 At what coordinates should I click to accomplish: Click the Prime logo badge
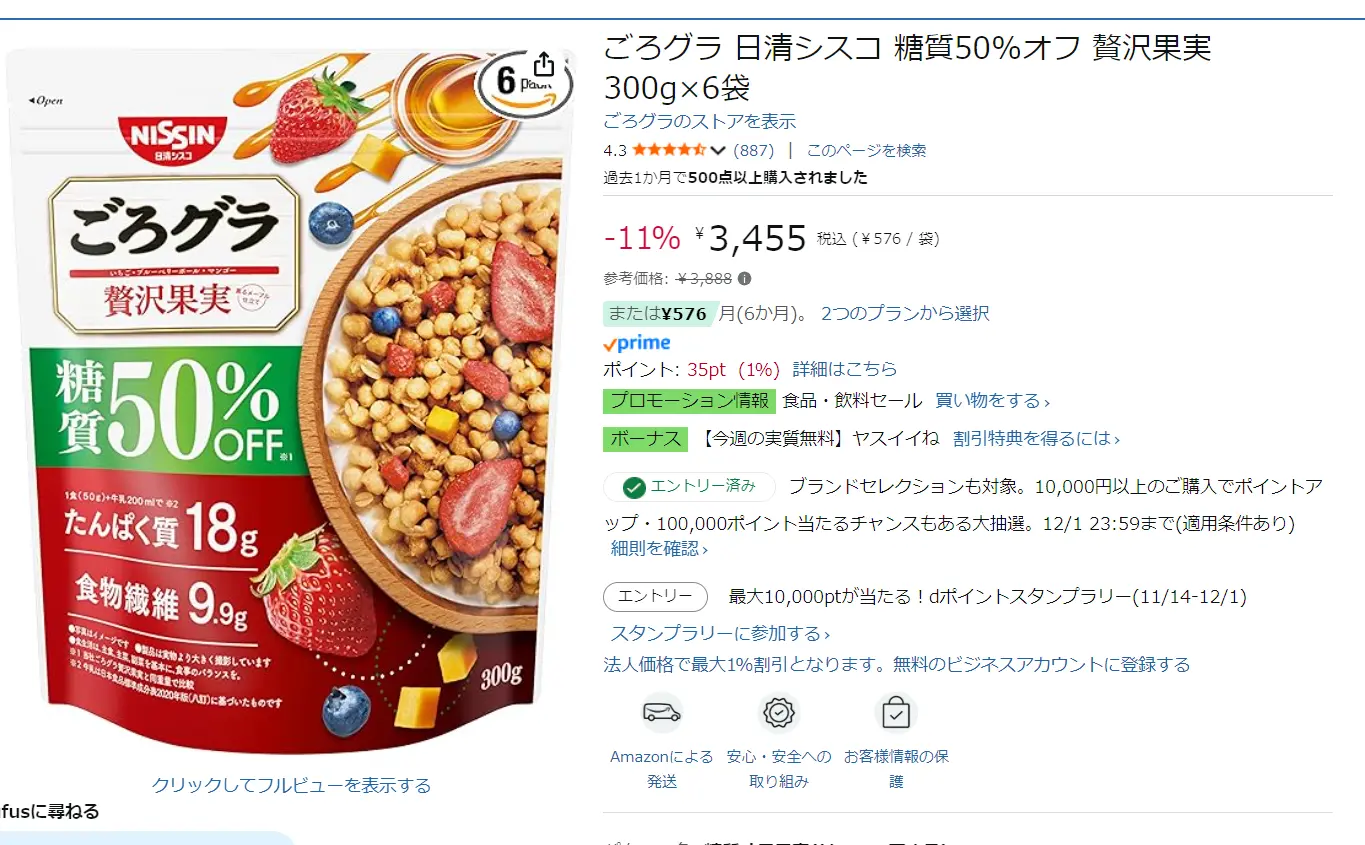click(x=637, y=343)
